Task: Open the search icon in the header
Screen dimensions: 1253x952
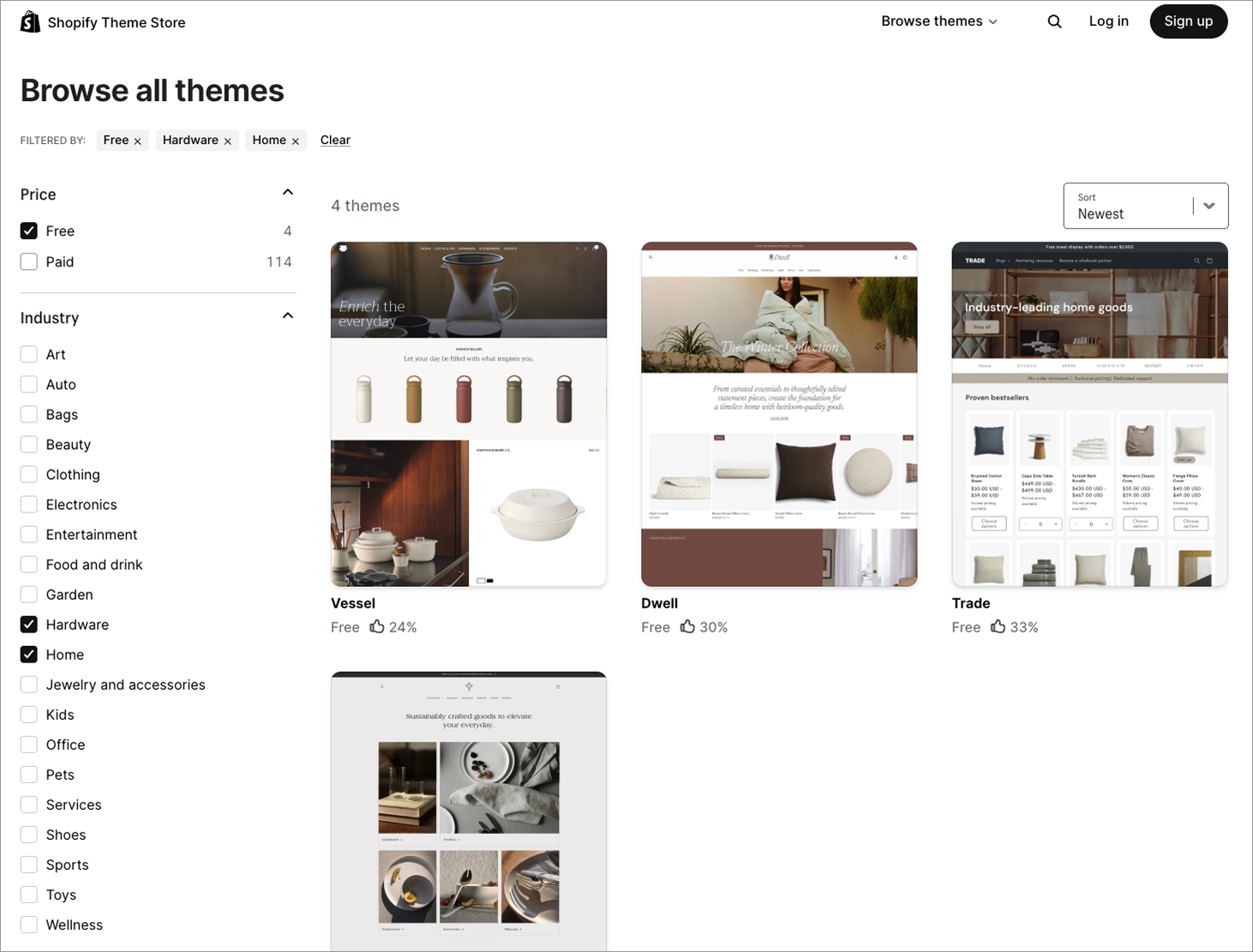Action: (x=1054, y=21)
